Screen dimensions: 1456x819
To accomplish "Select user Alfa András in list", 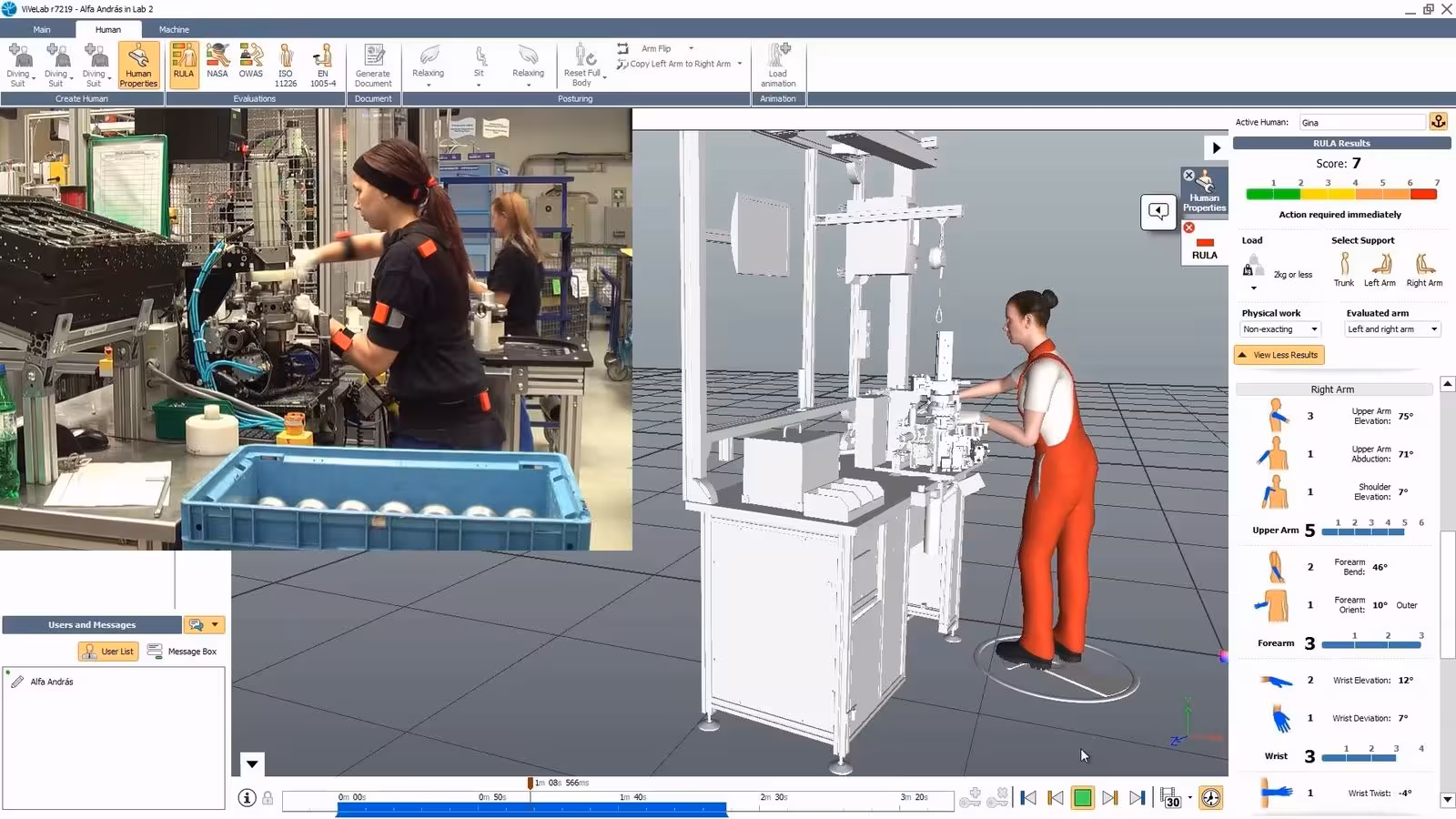I will click(x=52, y=682).
